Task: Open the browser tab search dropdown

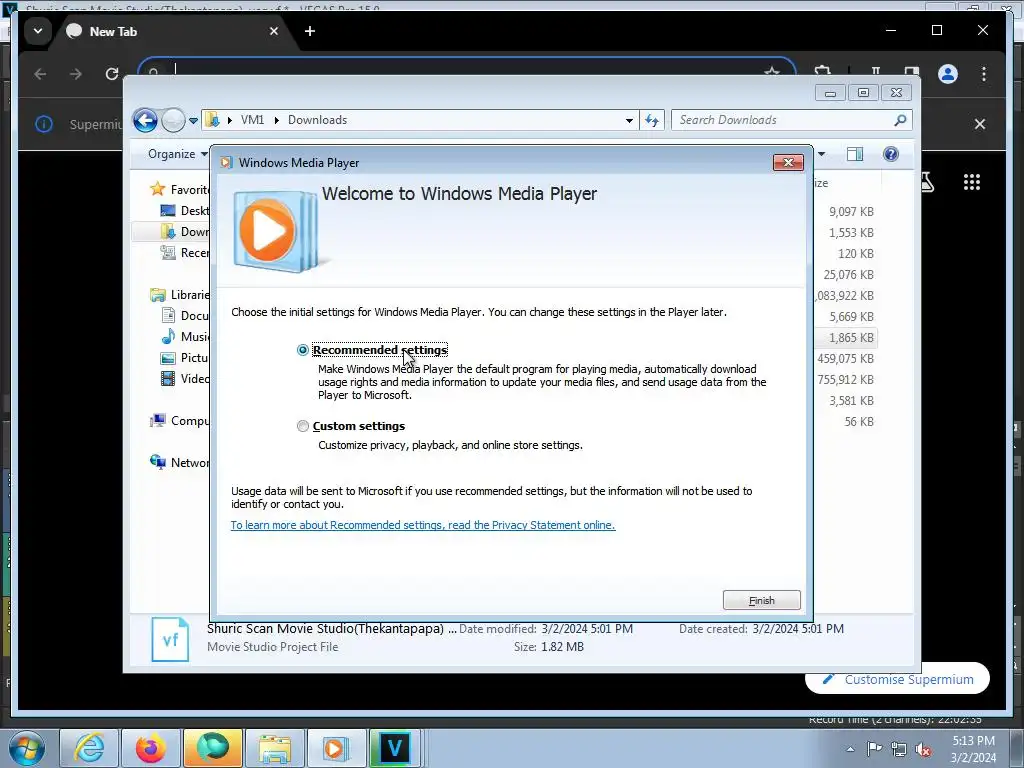Action: [38, 31]
